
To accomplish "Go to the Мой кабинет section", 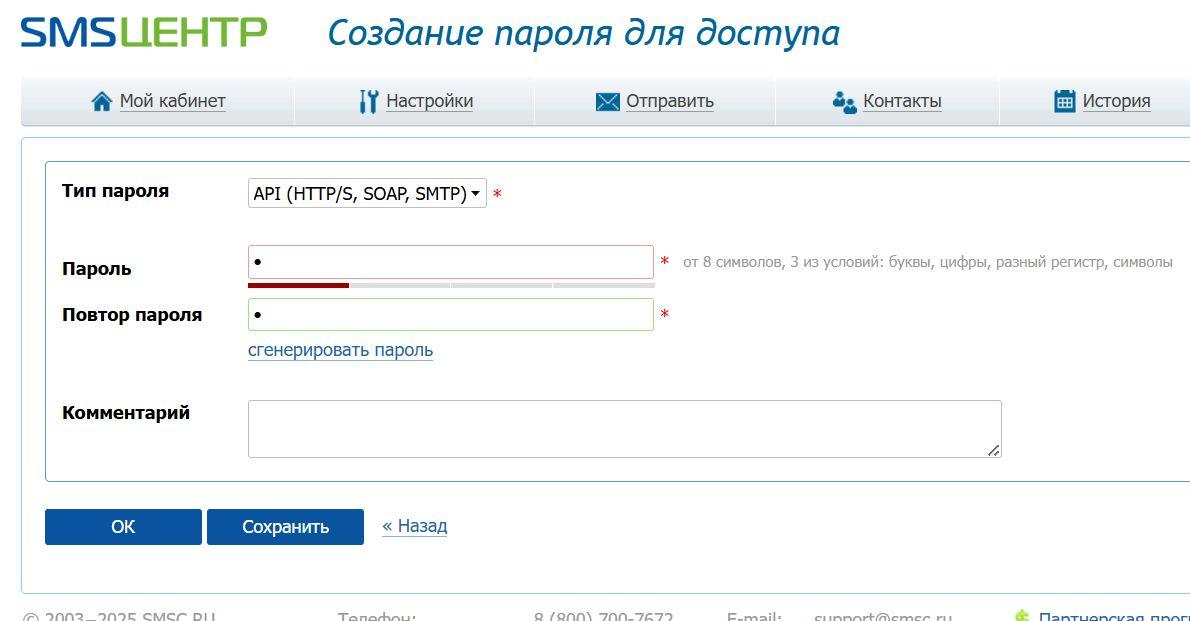I will click(x=172, y=101).
